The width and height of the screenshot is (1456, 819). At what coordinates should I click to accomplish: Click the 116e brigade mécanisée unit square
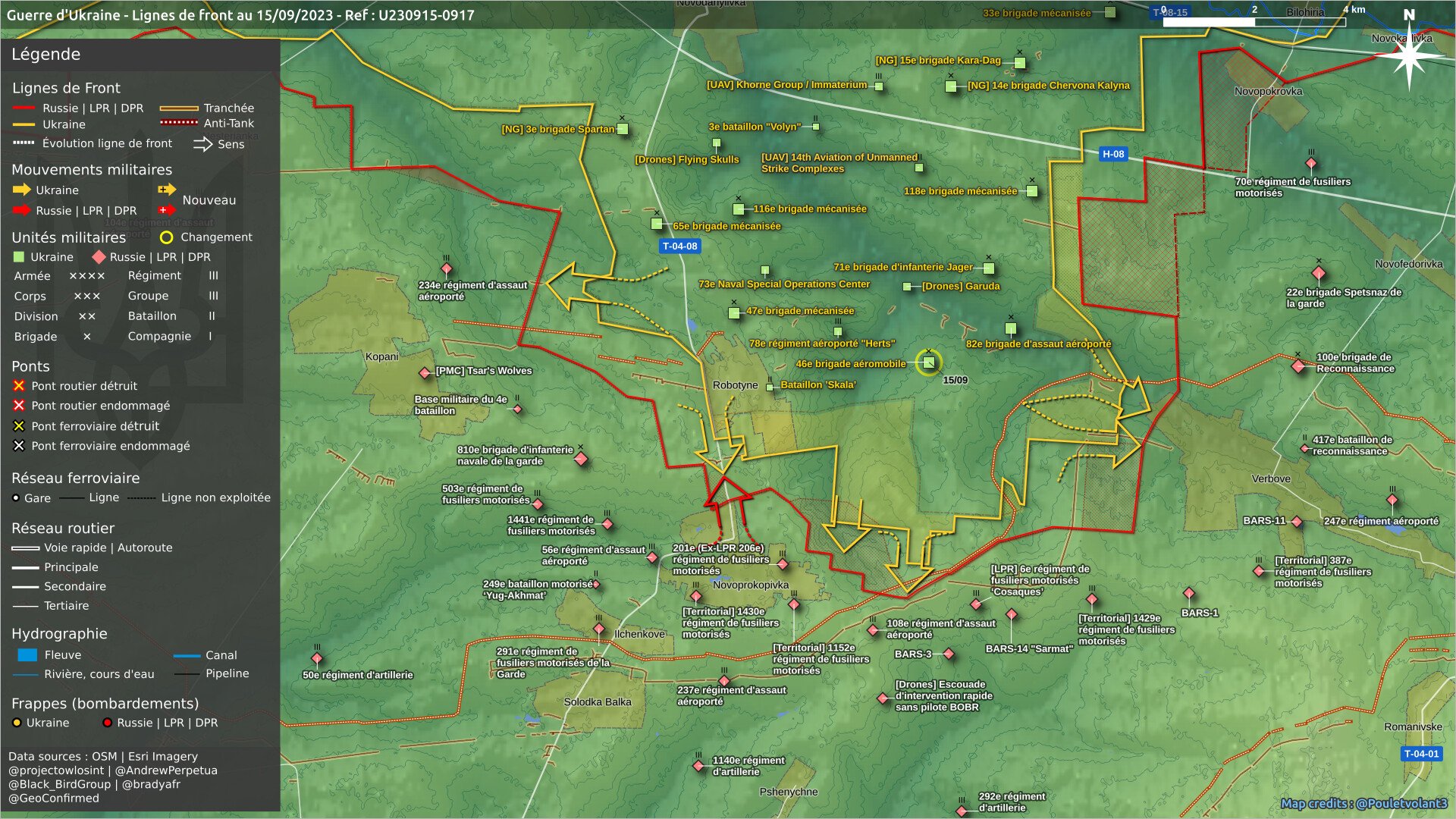[739, 209]
